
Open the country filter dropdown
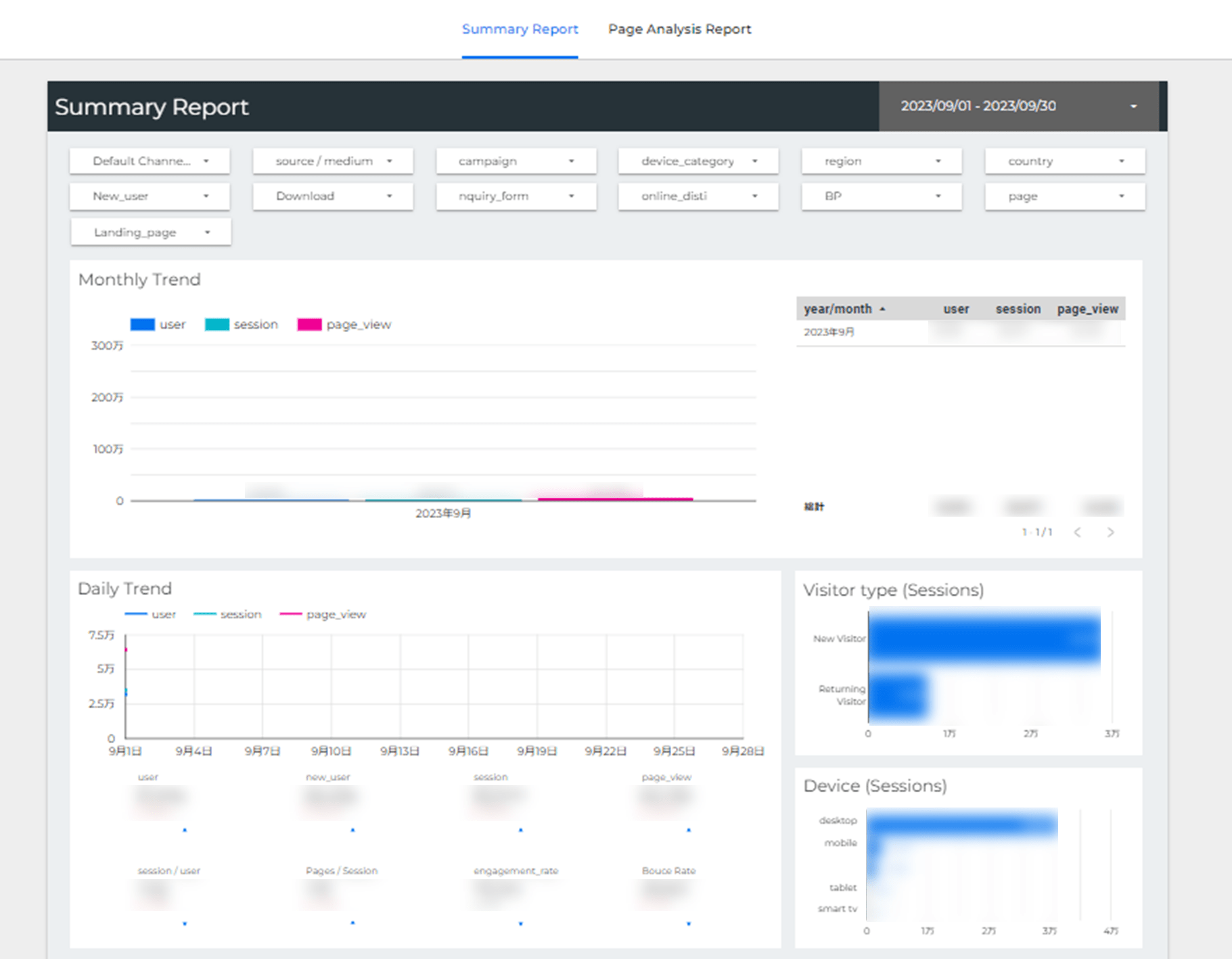1064,161
